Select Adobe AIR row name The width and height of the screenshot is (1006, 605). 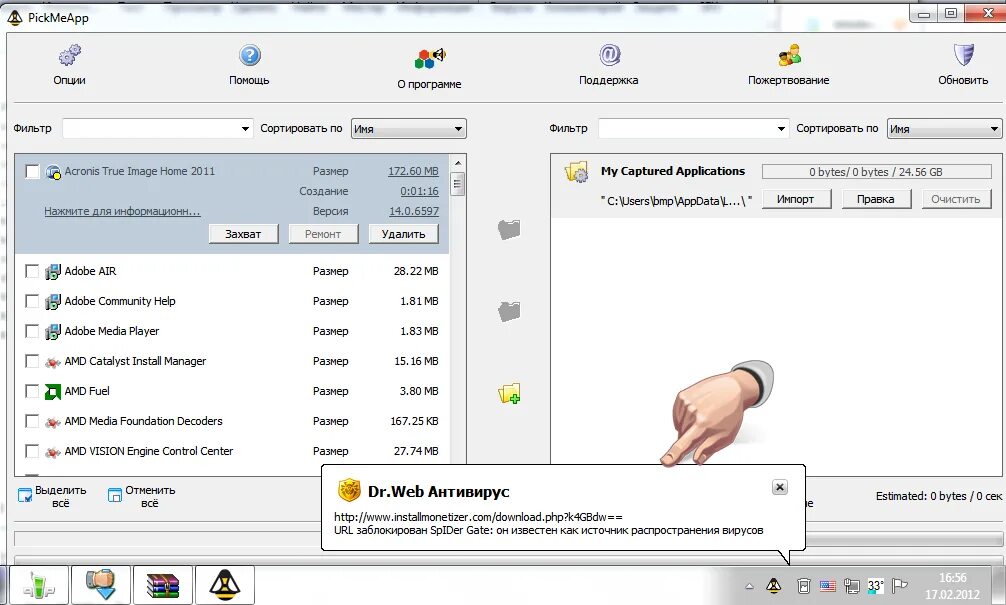(x=90, y=271)
